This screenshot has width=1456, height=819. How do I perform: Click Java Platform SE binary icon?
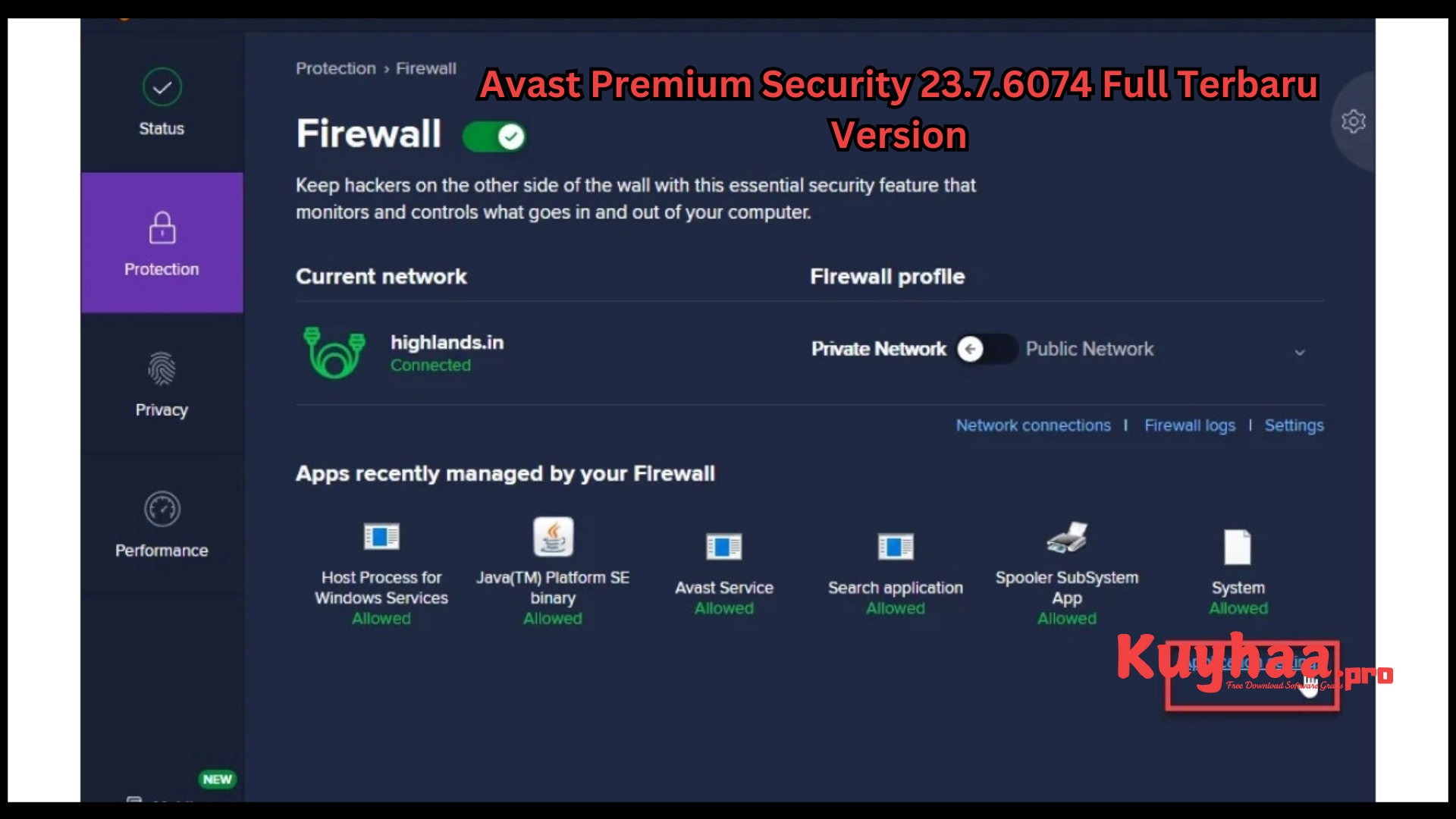pos(552,536)
